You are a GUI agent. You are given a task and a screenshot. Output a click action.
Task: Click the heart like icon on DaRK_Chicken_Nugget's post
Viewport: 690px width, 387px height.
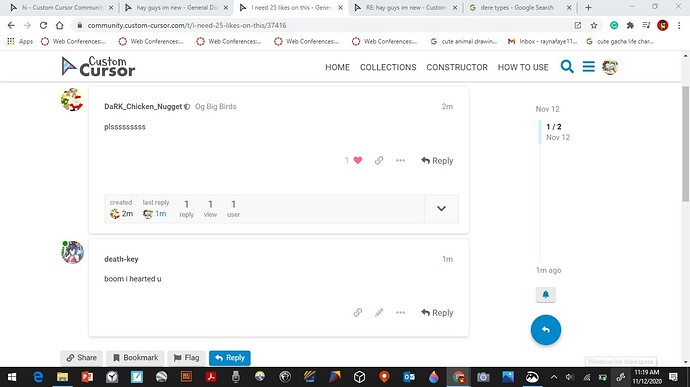tap(358, 160)
